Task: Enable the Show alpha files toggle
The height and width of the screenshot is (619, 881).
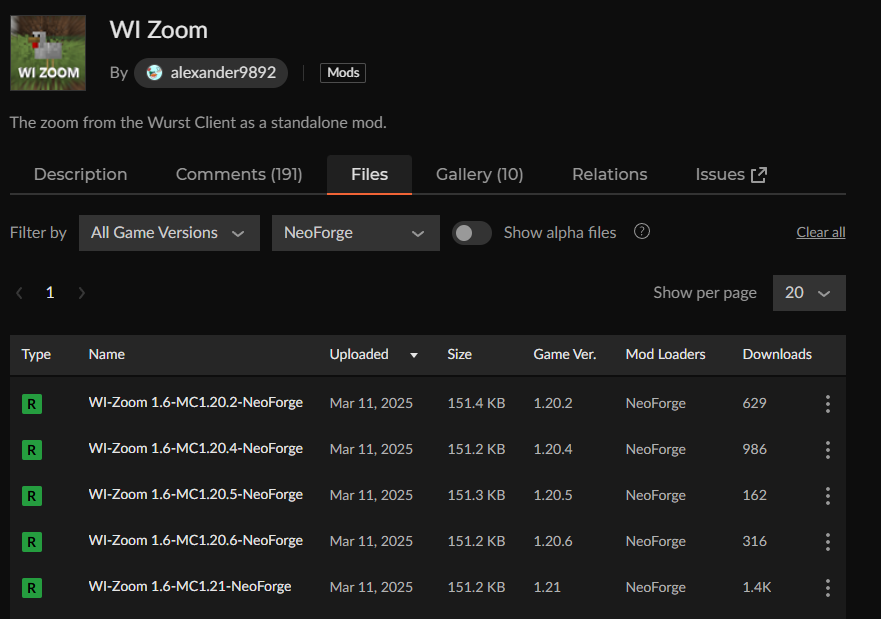Action: click(x=472, y=233)
